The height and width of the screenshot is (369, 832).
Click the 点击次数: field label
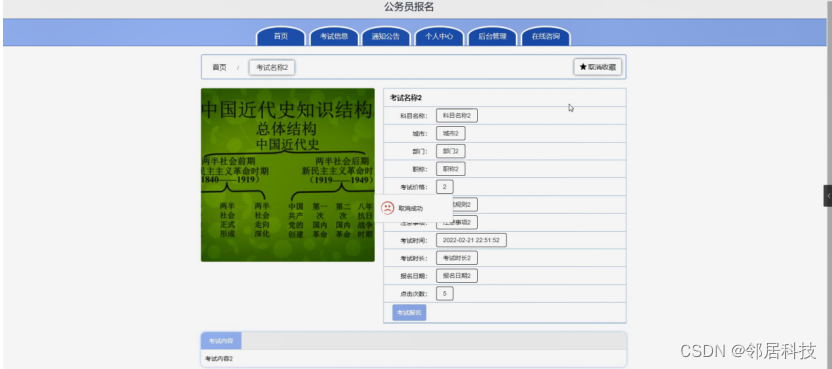click(414, 294)
